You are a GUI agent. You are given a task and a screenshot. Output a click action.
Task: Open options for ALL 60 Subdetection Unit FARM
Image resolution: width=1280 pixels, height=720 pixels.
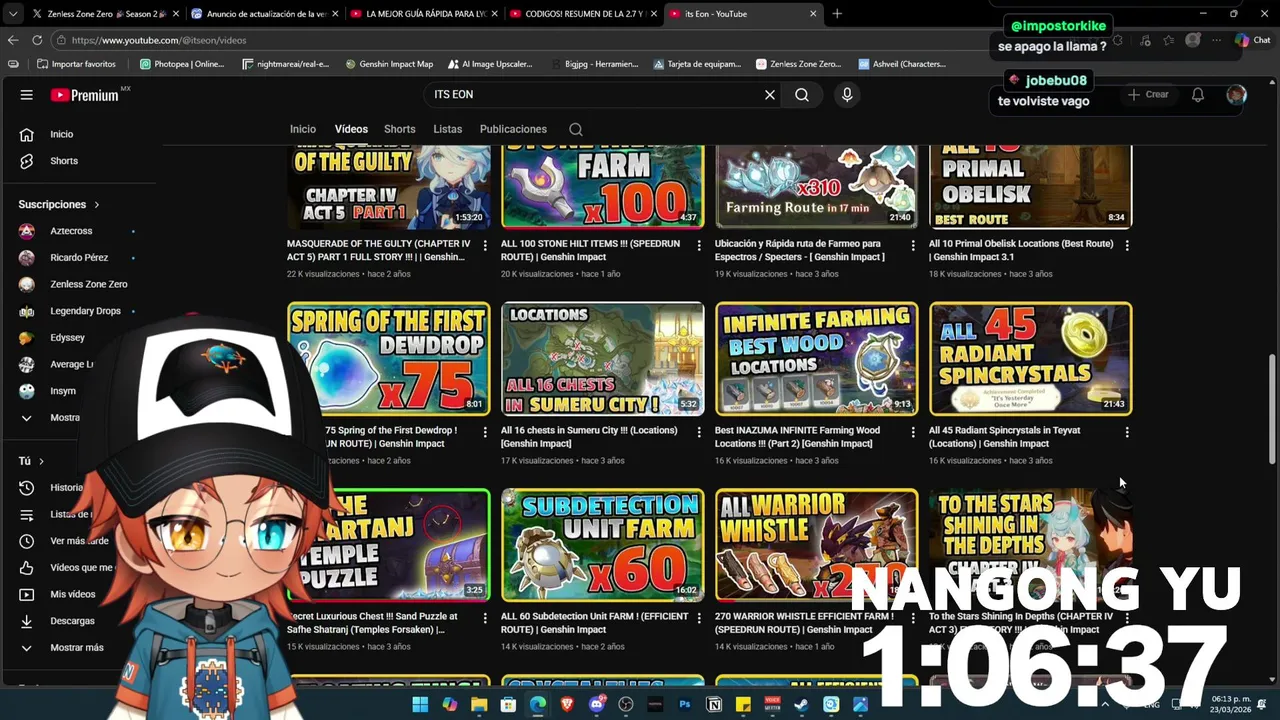[x=699, y=618]
